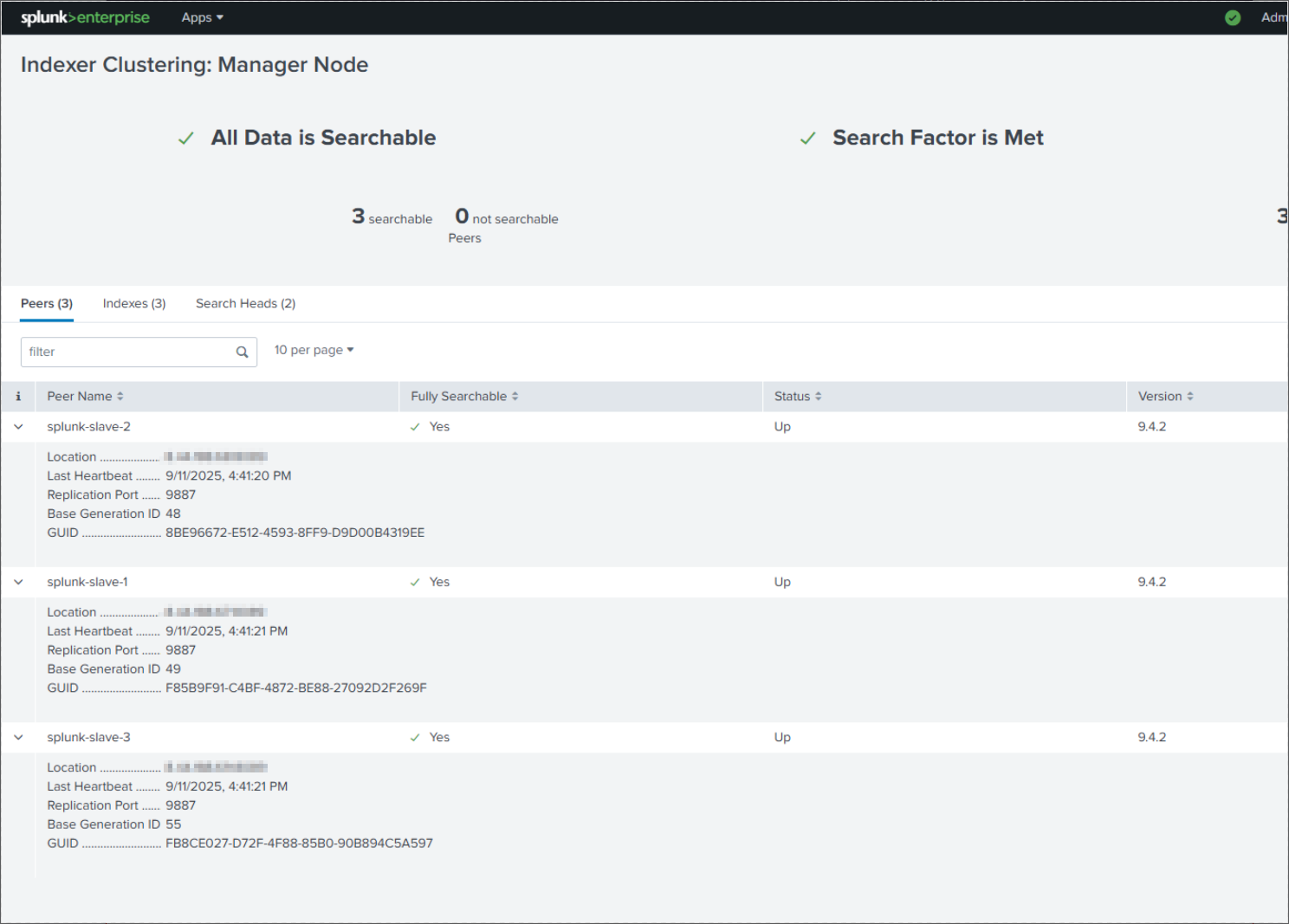This screenshot has width=1289, height=924.
Task: Open the 10 per page dropdown
Action: (314, 350)
